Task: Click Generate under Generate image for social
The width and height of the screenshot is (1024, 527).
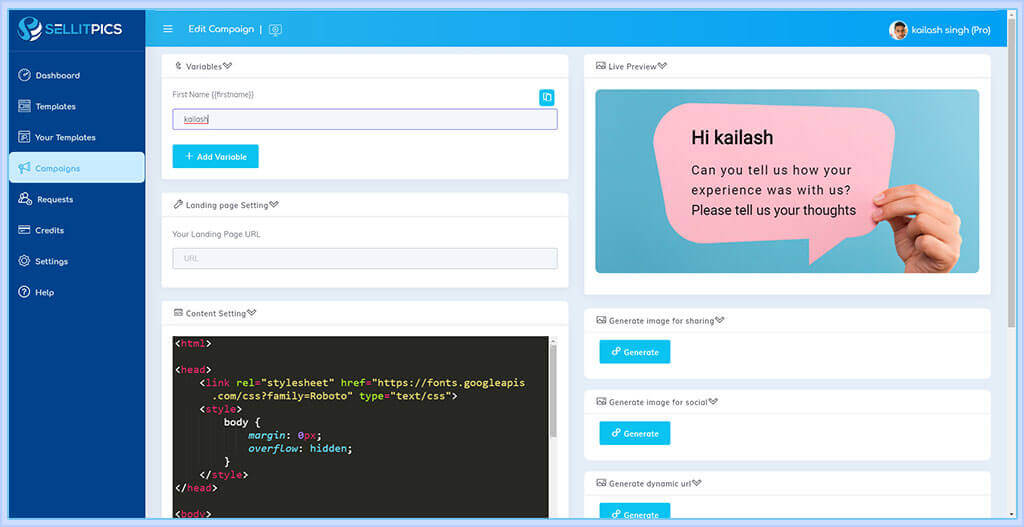Action: tap(634, 433)
